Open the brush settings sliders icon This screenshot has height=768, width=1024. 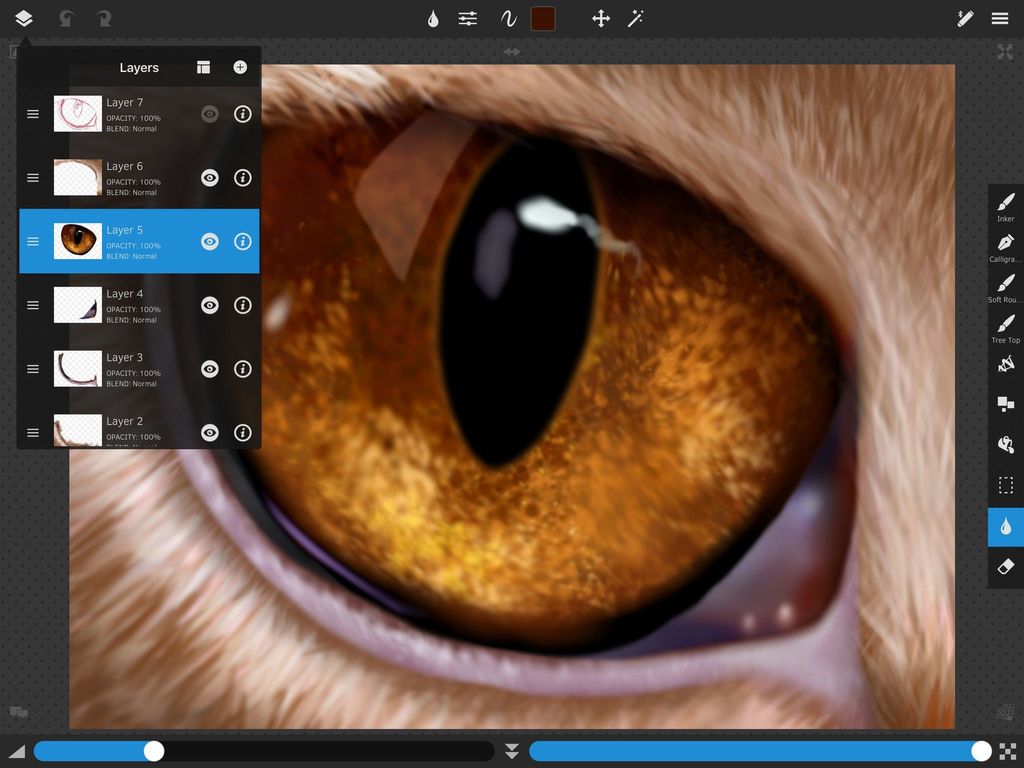point(467,18)
